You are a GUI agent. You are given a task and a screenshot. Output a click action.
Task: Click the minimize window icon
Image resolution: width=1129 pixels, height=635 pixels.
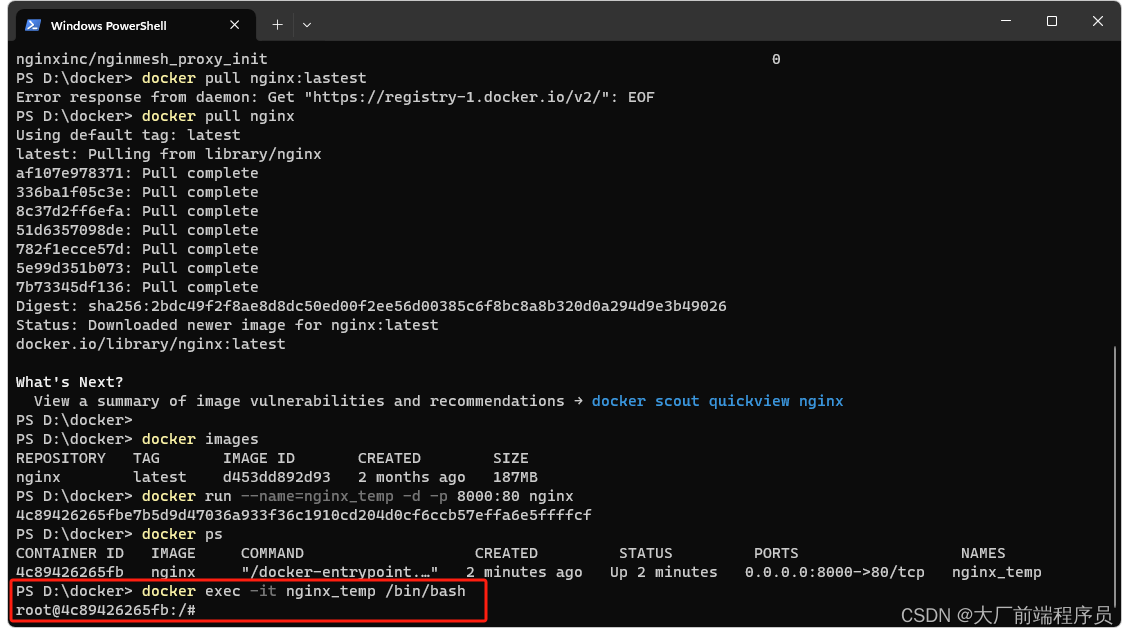coord(1005,20)
